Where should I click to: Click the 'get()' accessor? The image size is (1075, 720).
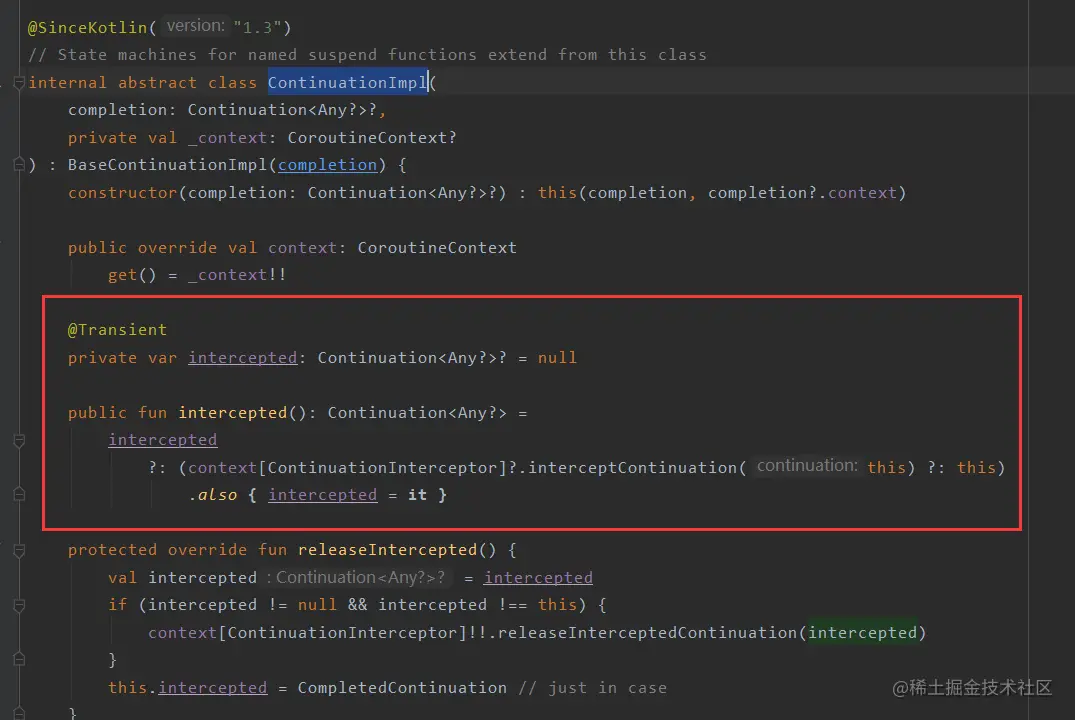point(132,275)
